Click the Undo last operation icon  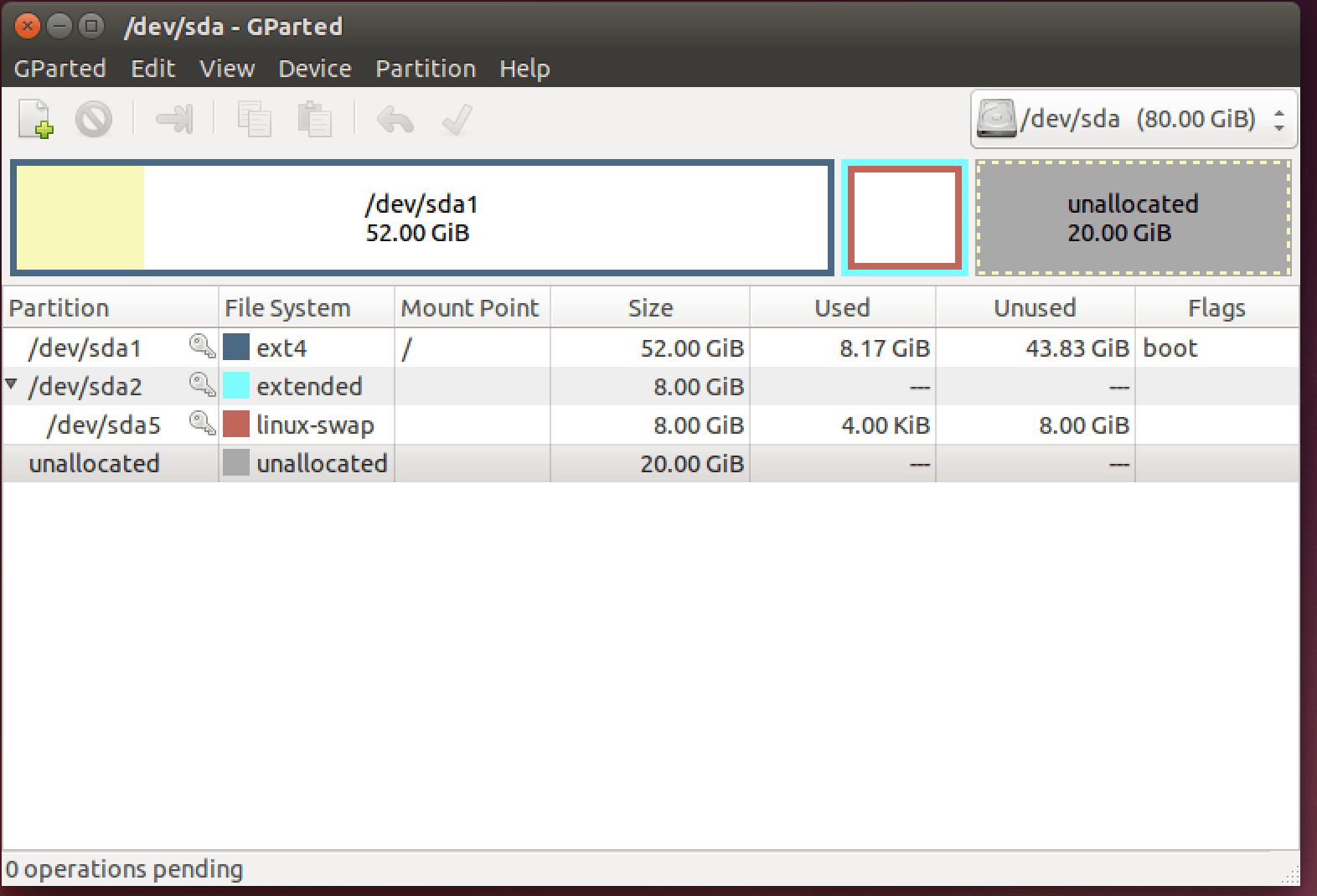click(x=395, y=119)
